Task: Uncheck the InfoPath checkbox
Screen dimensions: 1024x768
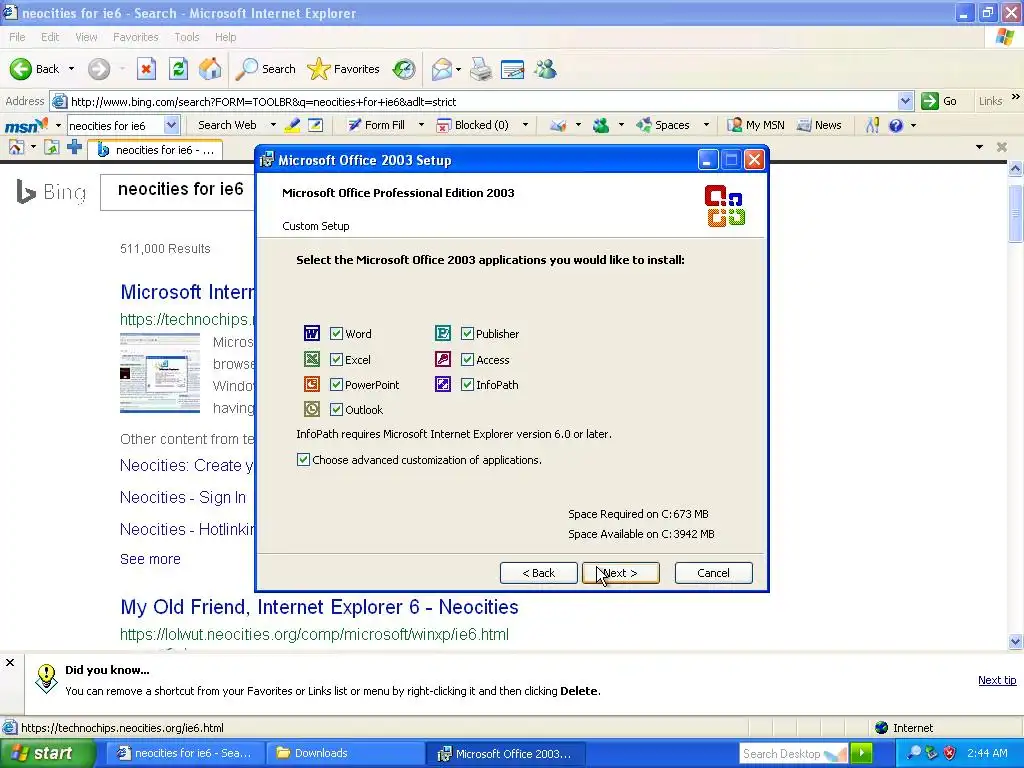Action: 467,385
